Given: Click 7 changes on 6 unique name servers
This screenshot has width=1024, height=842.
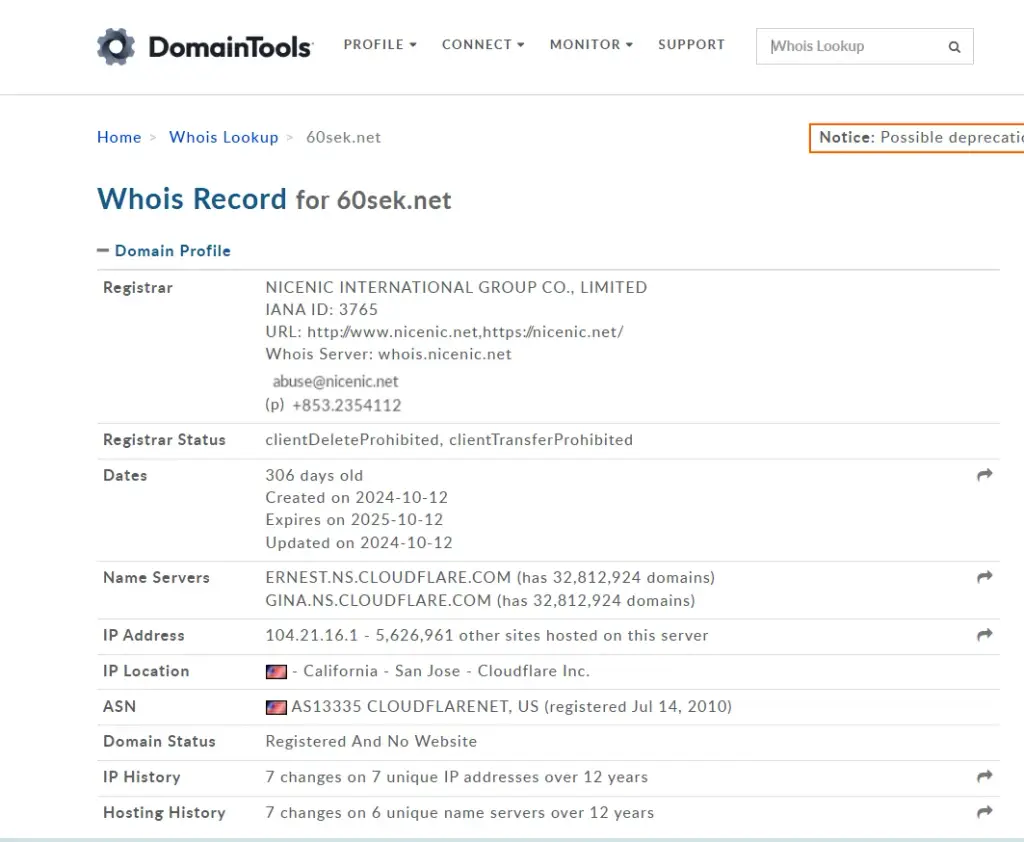Looking at the screenshot, I should (459, 813).
